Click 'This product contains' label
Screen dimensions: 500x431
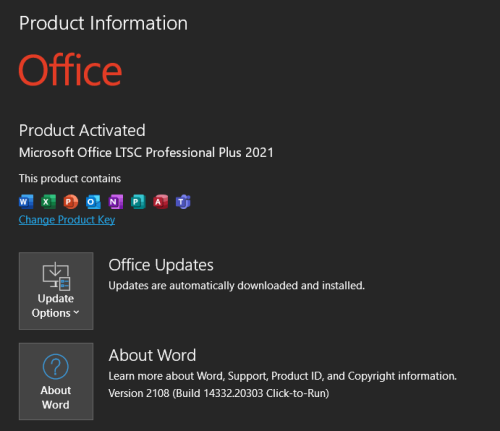point(70,179)
